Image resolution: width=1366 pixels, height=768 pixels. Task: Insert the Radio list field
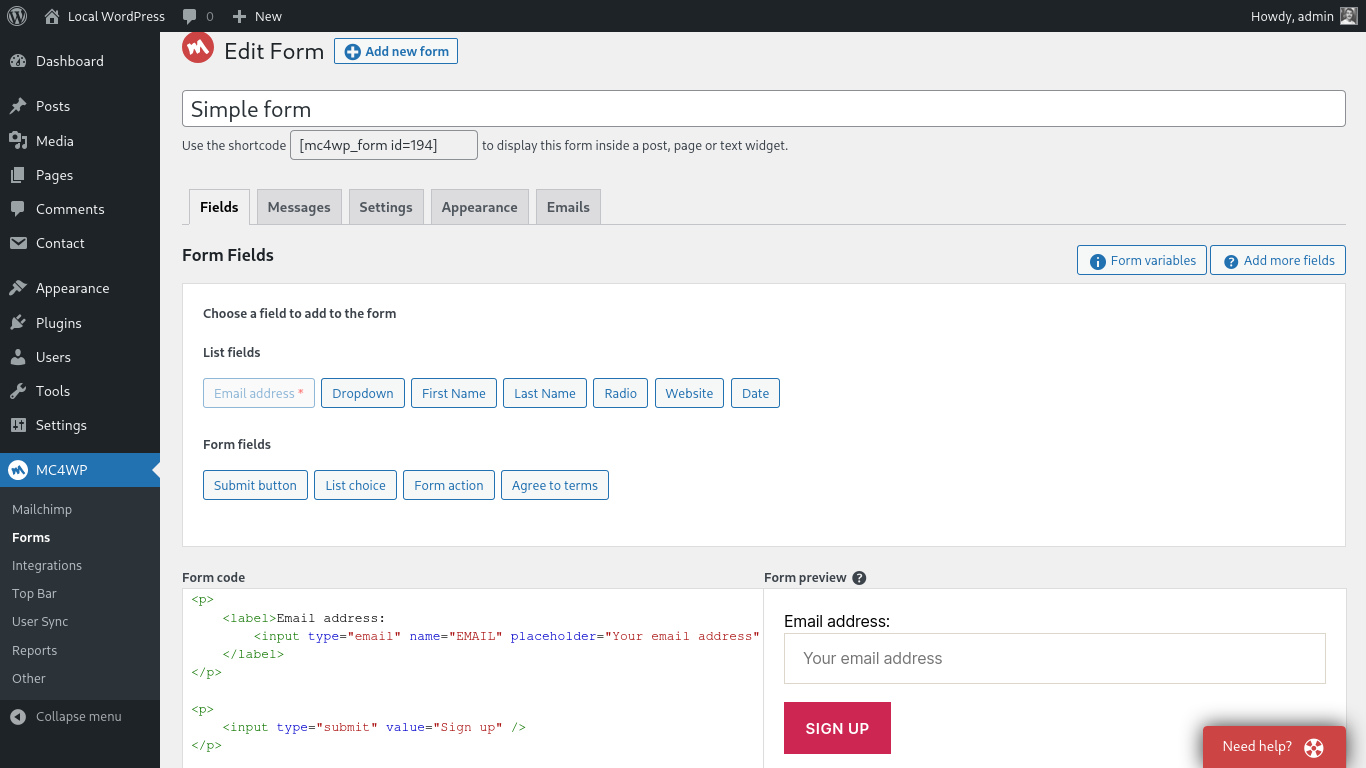(620, 393)
